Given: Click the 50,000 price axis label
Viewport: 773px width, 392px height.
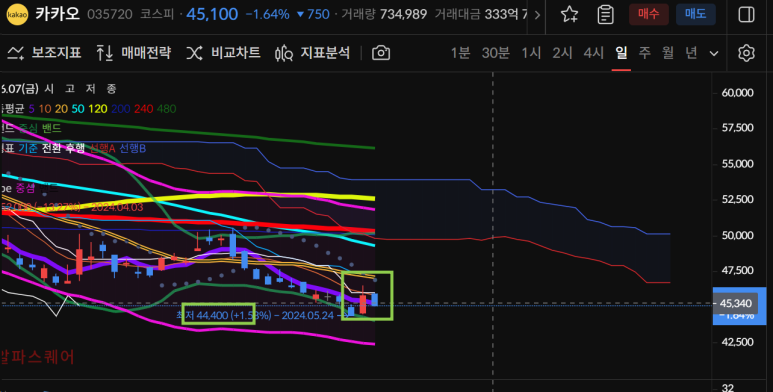Looking at the screenshot, I should pos(738,235).
